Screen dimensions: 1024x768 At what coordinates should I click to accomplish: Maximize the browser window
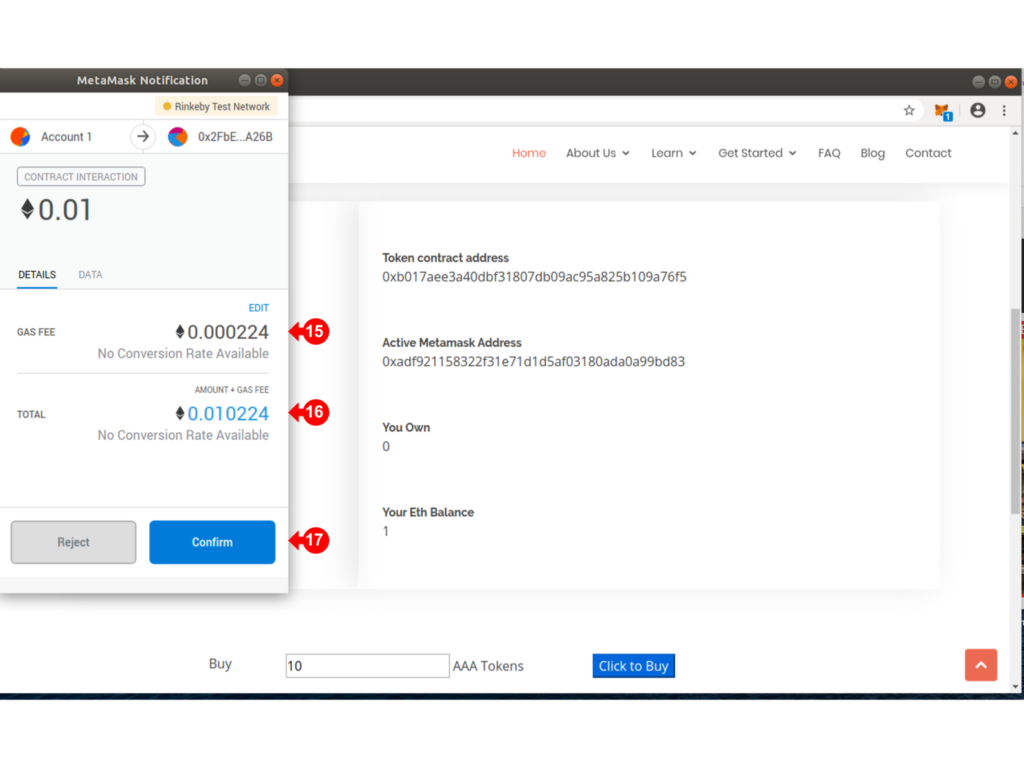coord(995,82)
